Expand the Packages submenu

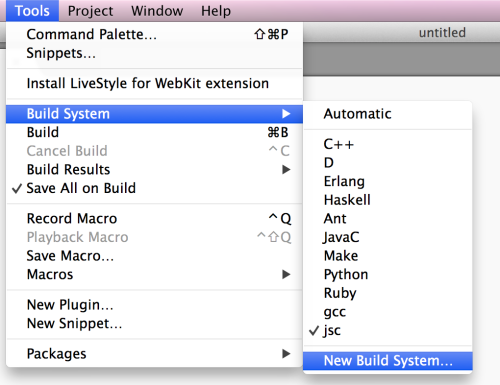(154, 354)
